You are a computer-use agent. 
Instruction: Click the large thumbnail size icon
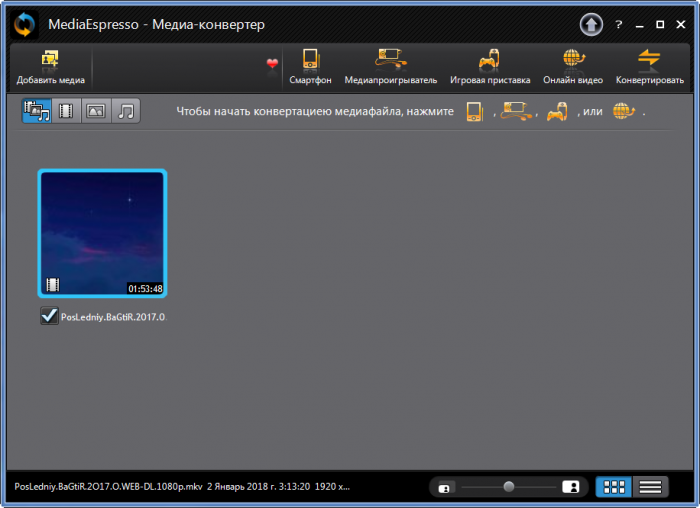pos(571,487)
